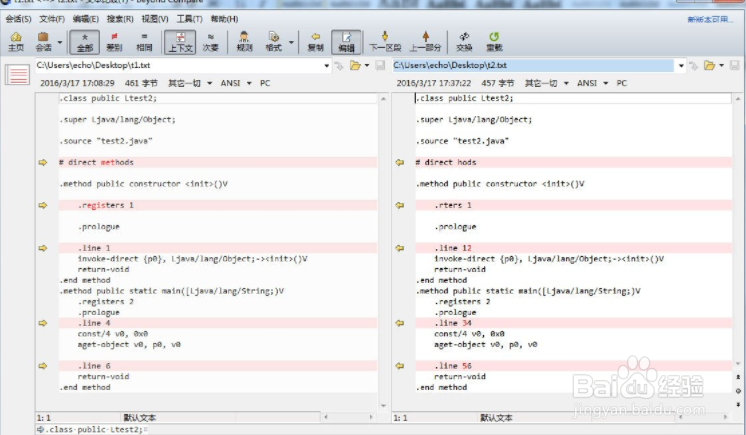Click the left pane save disk icon
The height and width of the screenshot is (435, 746).
[x=380, y=65]
